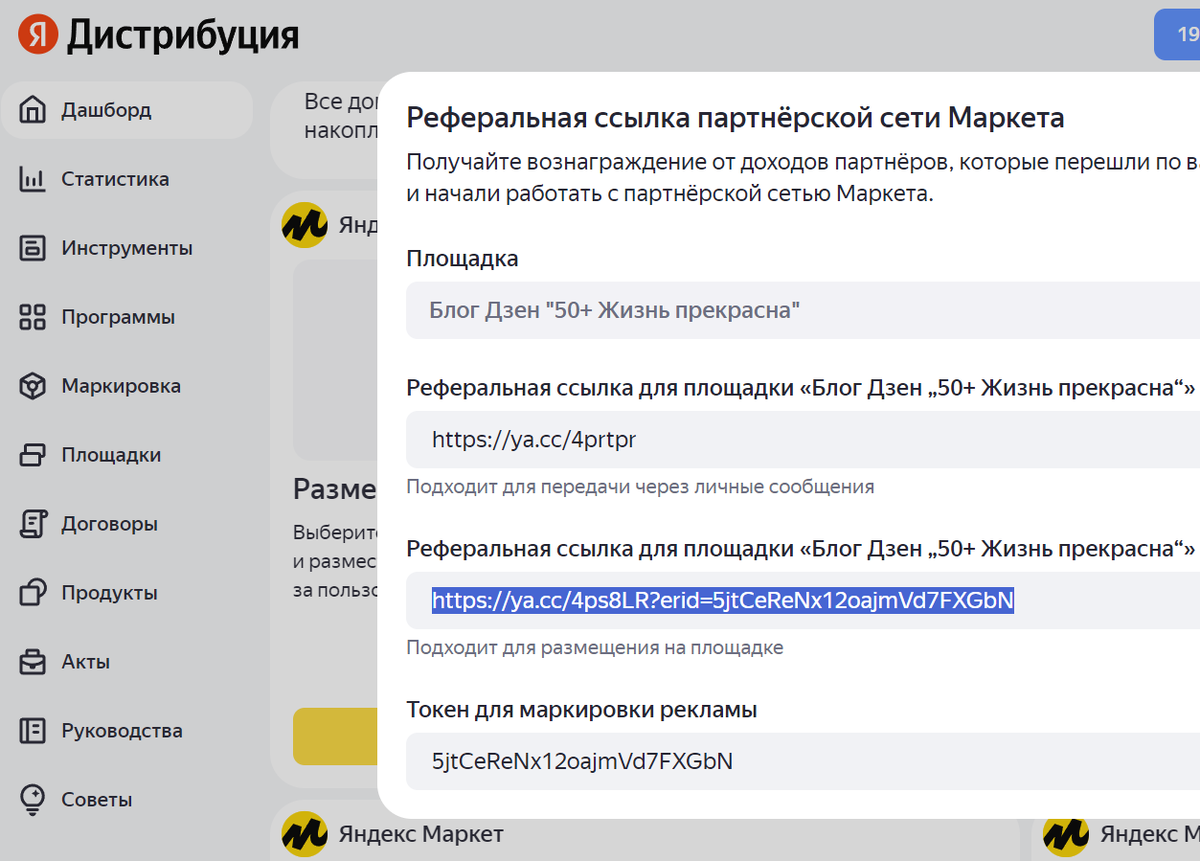Click Yandex Market logo beside bottom Яндекс Маркет
The width and height of the screenshot is (1200, 861).
(305, 835)
